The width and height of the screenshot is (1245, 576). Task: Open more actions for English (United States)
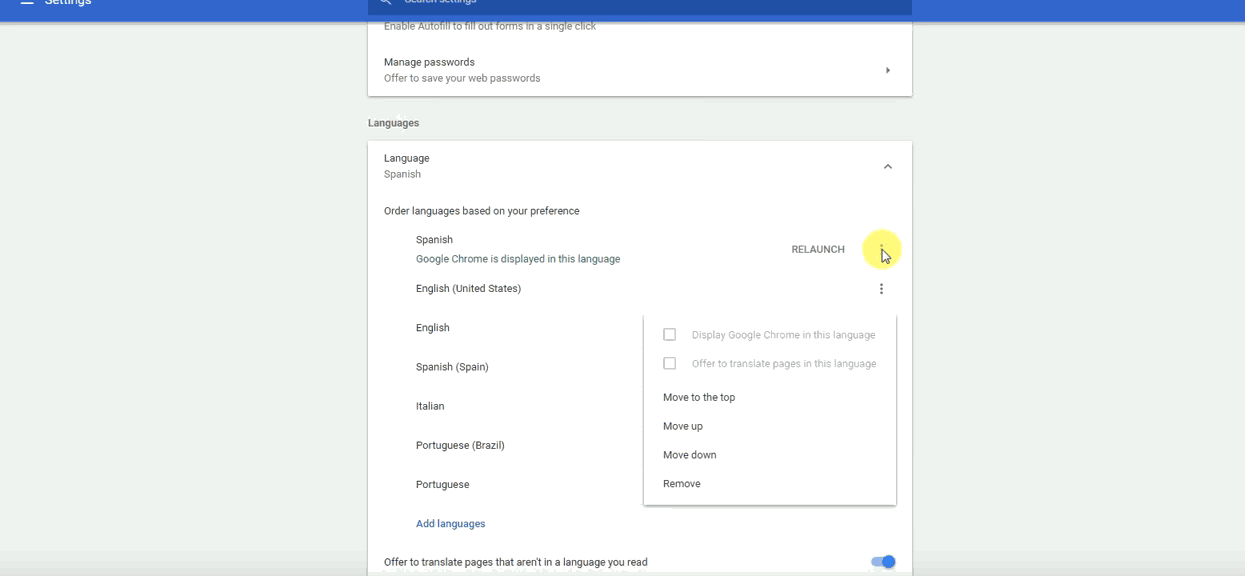[x=881, y=289]
